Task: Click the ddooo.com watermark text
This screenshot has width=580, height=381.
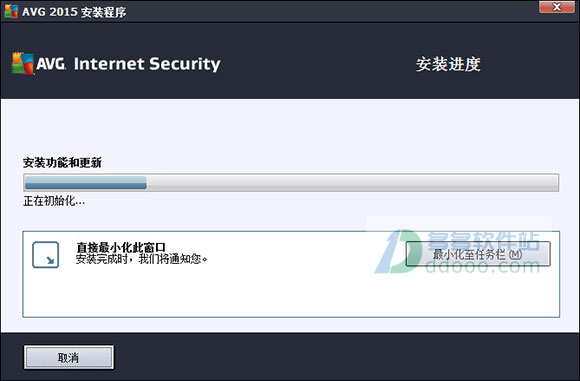Action: tap(483, 267)
